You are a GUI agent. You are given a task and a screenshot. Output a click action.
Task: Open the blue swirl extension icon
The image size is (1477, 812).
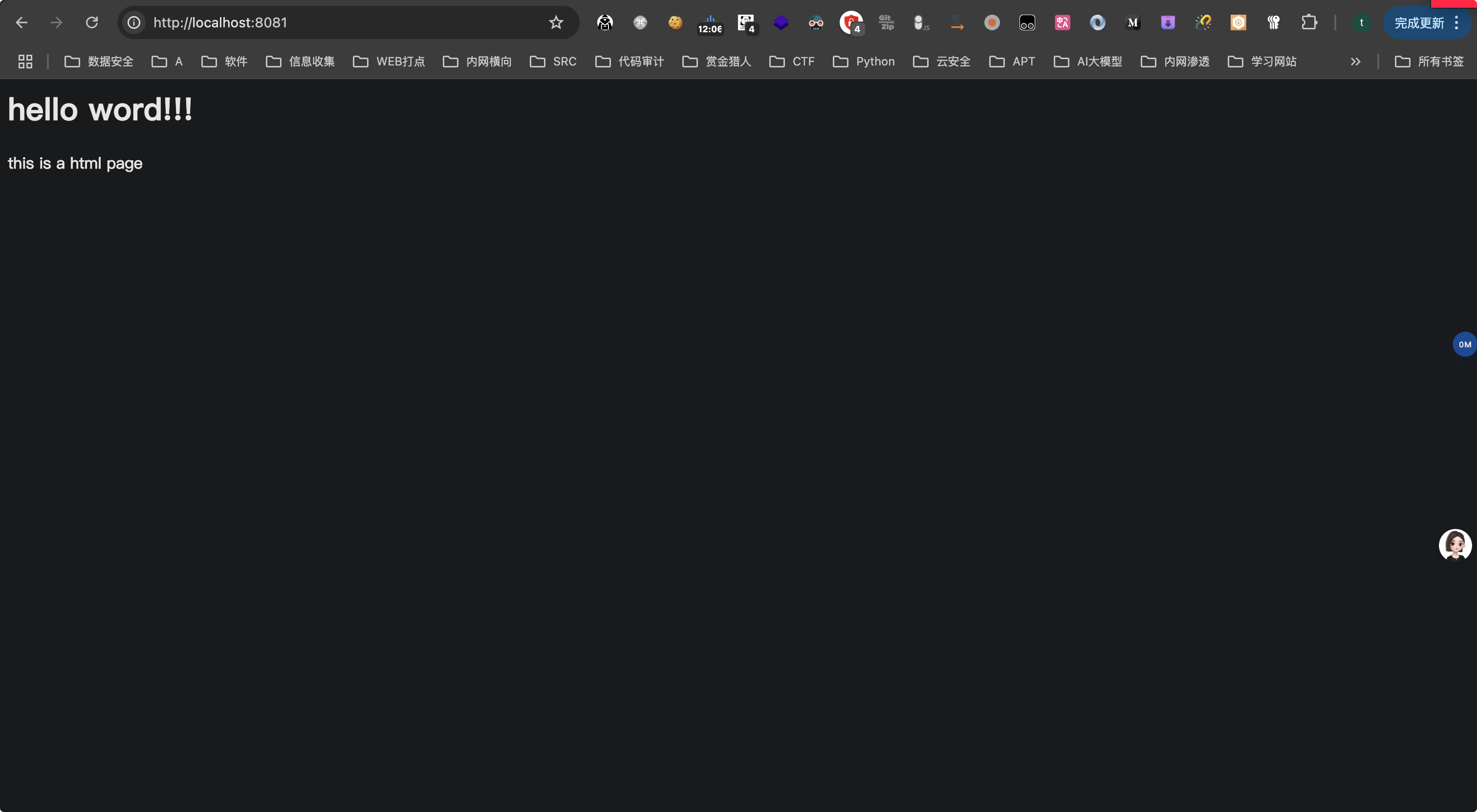click(1097, 23)
